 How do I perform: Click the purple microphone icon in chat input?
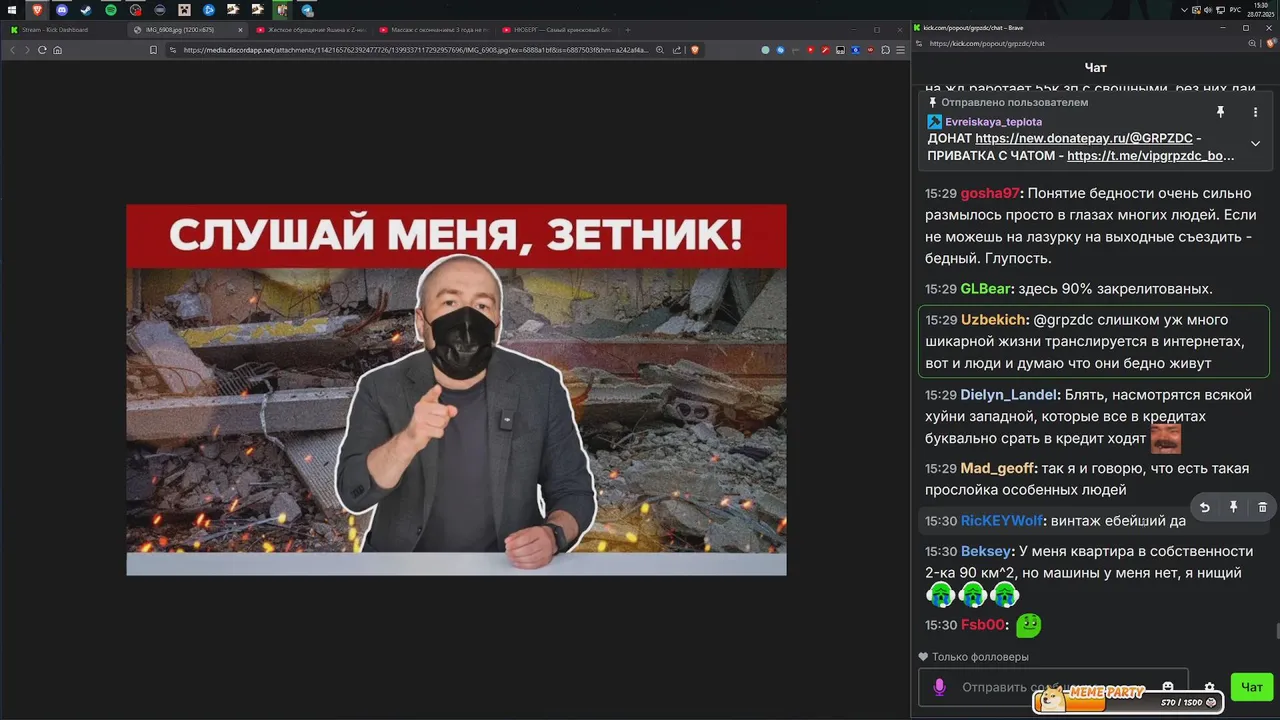coord(939,687)
